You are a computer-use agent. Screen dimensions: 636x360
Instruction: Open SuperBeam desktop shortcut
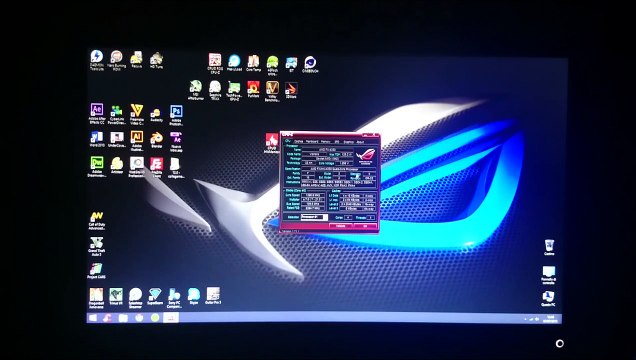coord(155,296)
